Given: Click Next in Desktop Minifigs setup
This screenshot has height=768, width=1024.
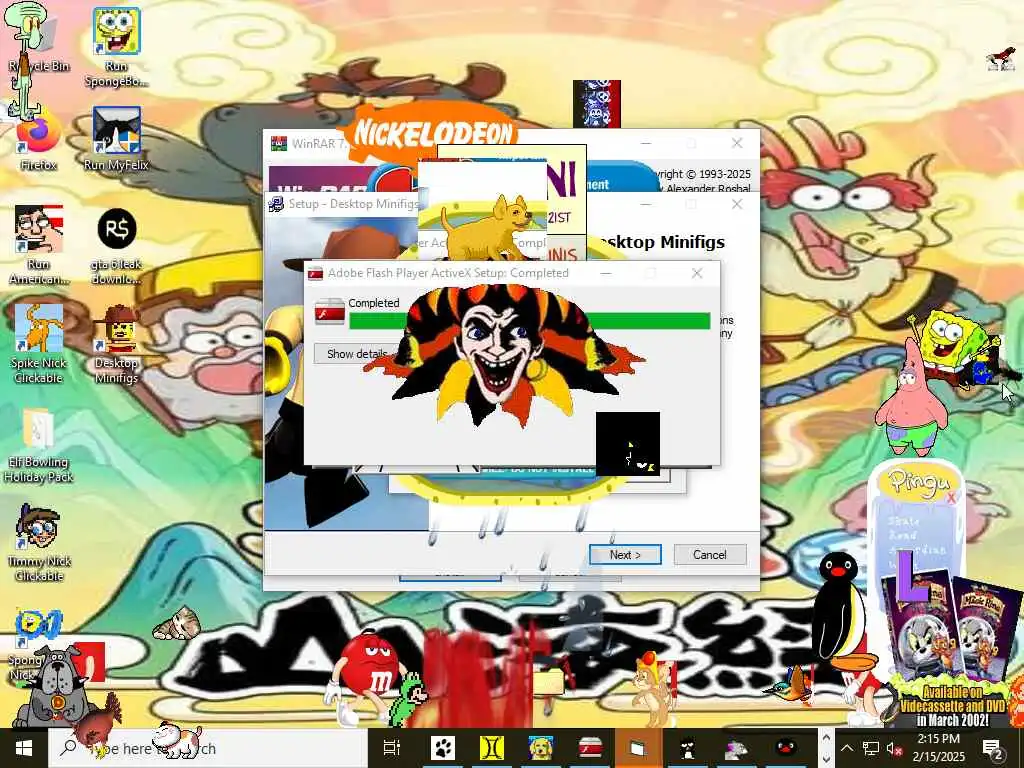Looking at the screenshot, I should point(625,554).
